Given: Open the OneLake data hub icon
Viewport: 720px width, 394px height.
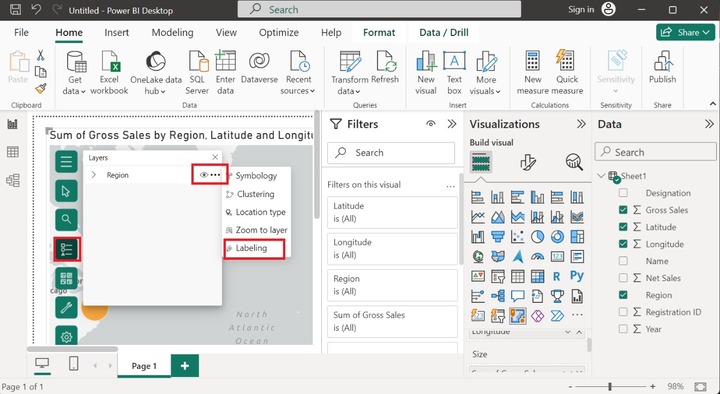Looking at the screenshot, I should [156, 62].
